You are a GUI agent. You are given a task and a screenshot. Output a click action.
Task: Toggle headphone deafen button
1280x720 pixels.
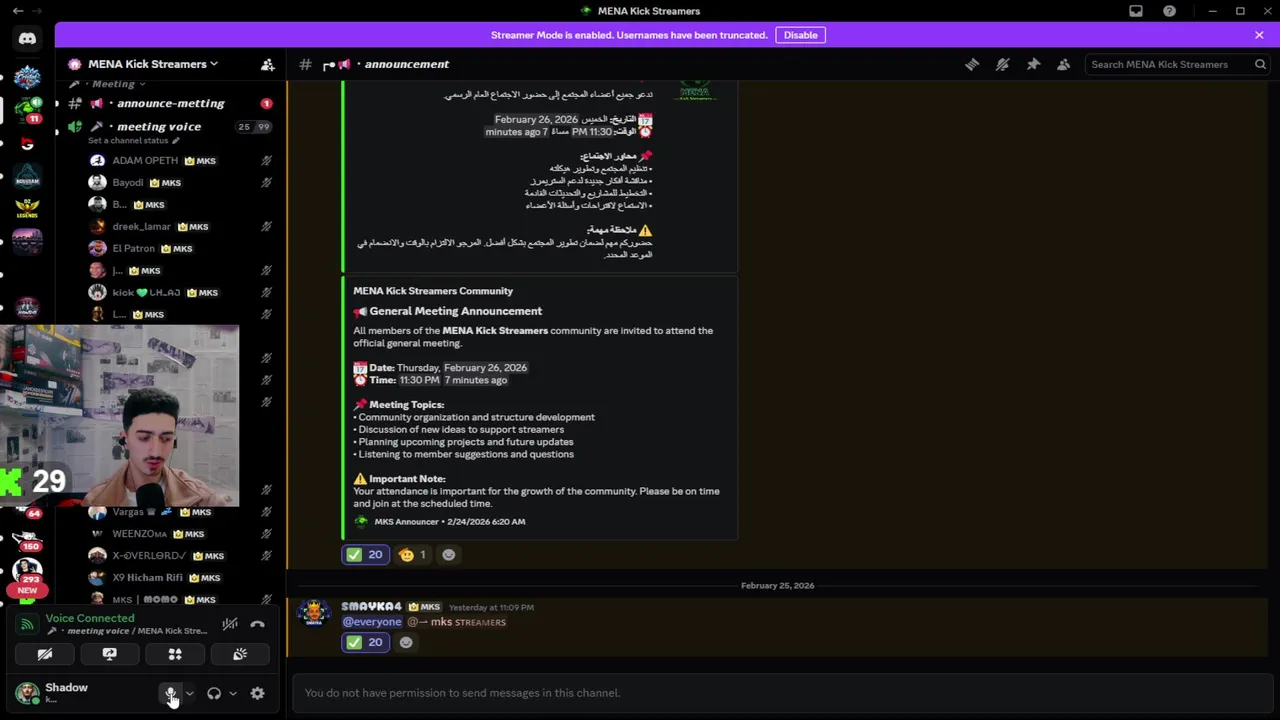[213, 693]
